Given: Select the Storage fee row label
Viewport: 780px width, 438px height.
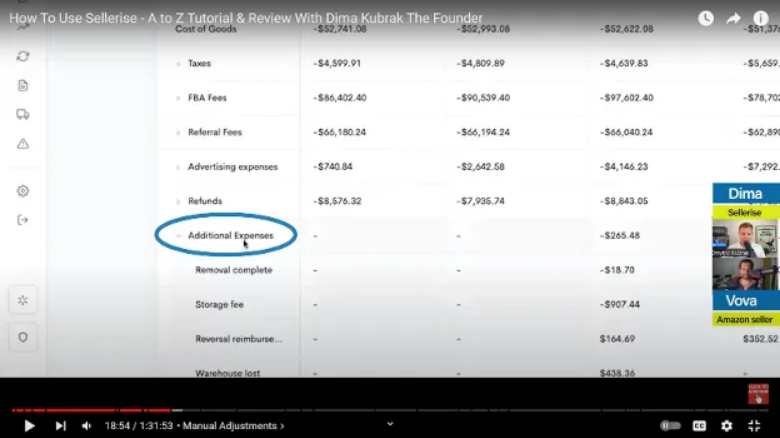Looking at the screenshot, I should 219,304.
